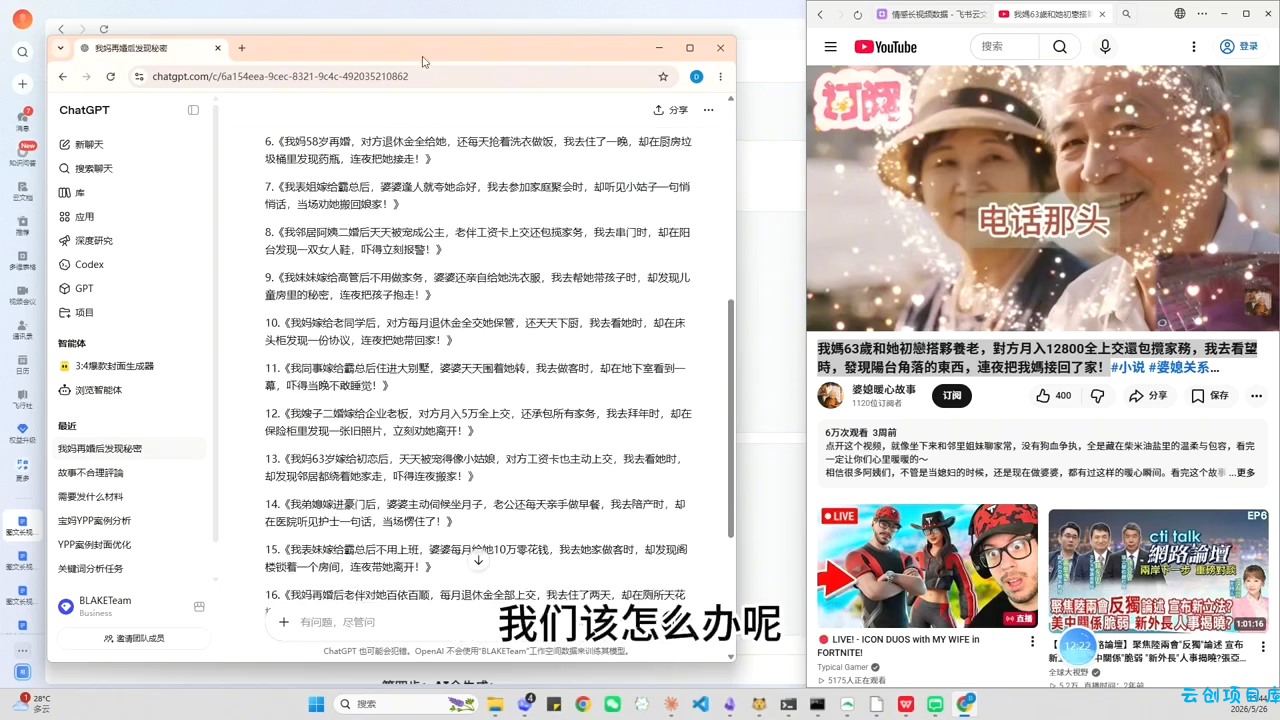Jump to bottom with down-arrow button
This screenshot has width=1280, height=720.
click(x=479, y=560)
